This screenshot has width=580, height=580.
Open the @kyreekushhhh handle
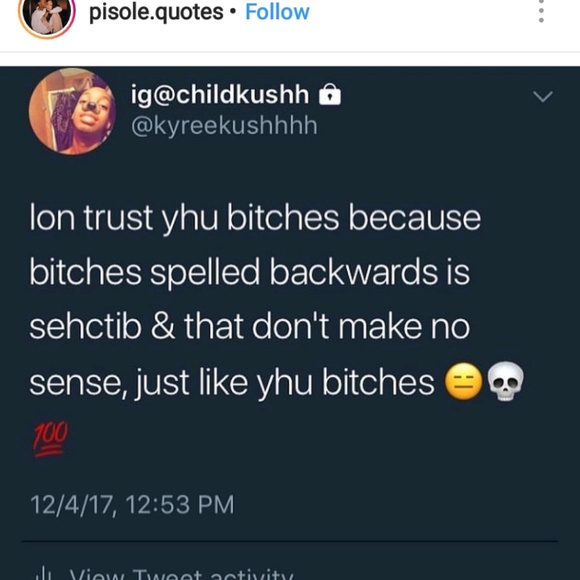pos(224,126)
